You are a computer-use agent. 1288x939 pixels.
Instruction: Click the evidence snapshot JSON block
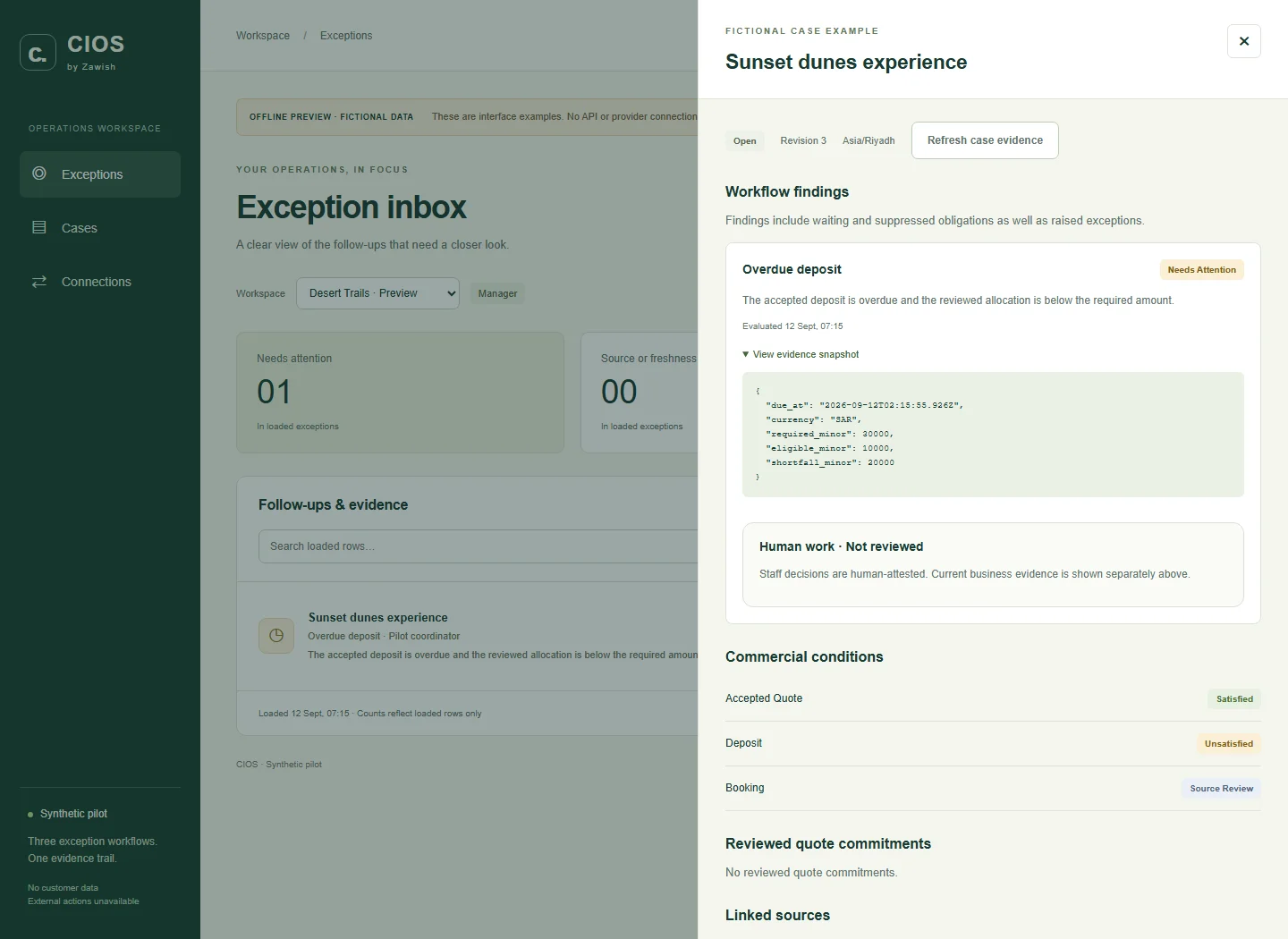[x=993, y=435]
